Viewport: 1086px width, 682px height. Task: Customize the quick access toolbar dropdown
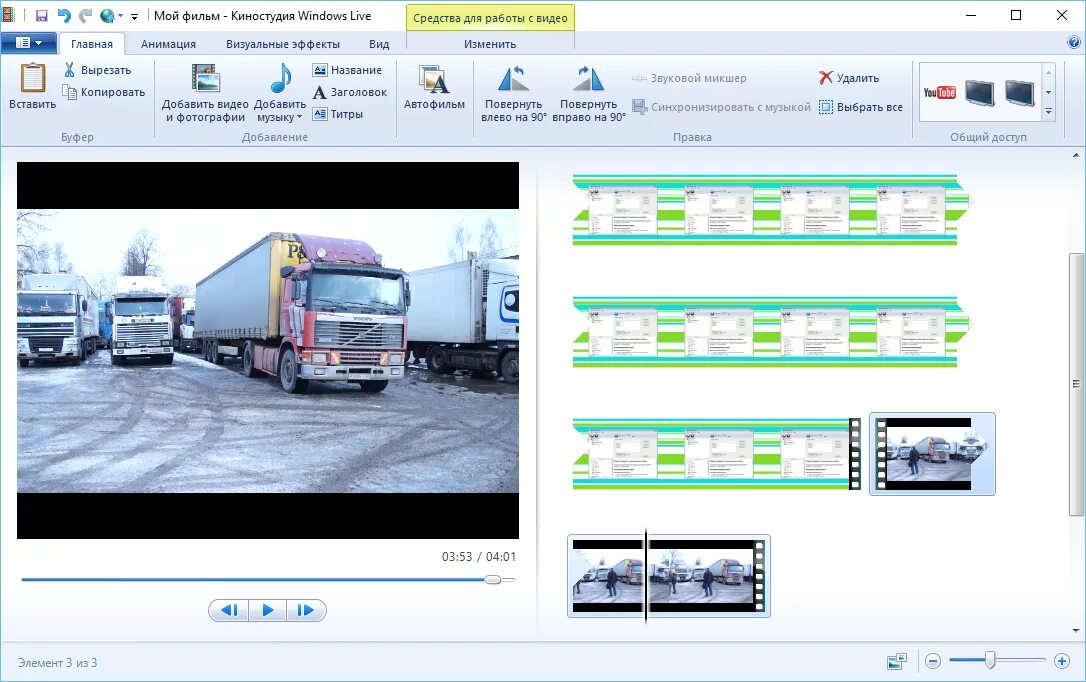tap(134, 16)
